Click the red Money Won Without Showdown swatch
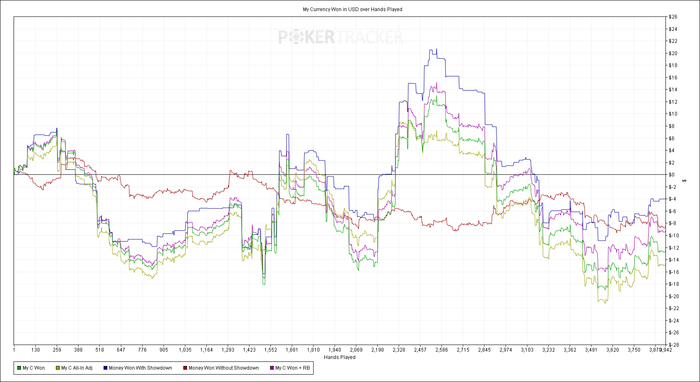Viewport: 700px width, 382px height. 185,368
